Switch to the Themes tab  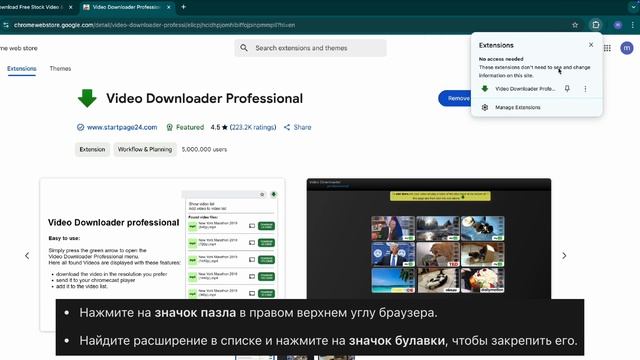click(x=60, y=69)
